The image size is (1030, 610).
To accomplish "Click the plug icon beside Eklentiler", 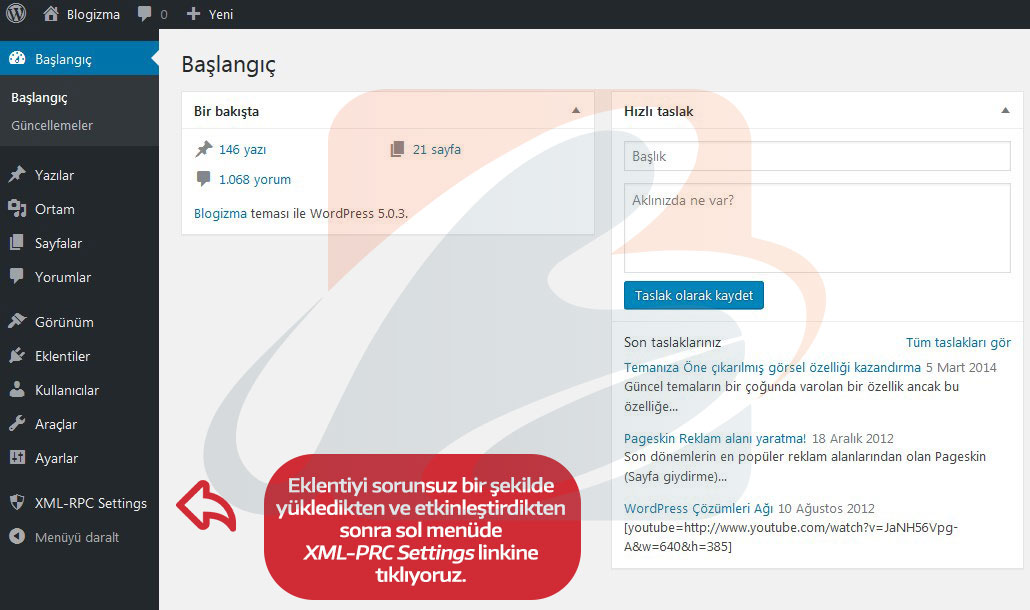I will pos(17,356).
